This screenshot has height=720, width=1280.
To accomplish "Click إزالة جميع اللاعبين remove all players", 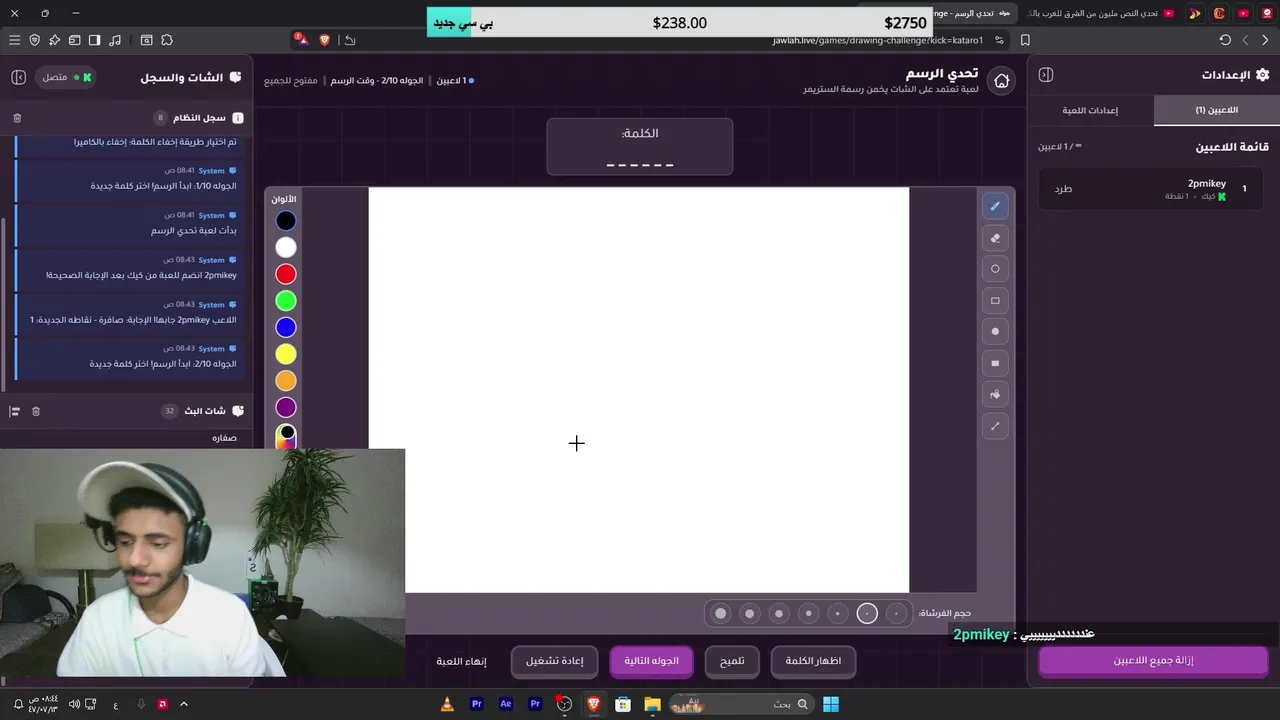I will tap(1153, 661).
